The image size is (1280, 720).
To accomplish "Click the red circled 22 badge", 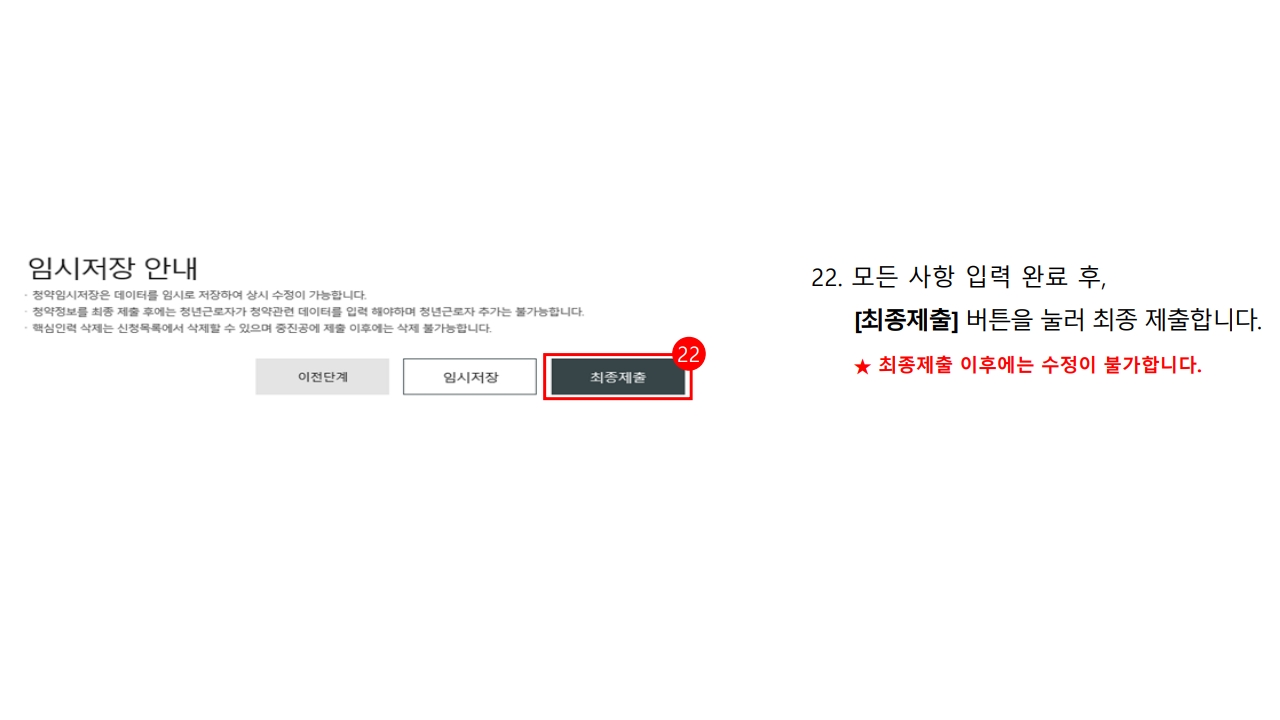I will [688, 354].
